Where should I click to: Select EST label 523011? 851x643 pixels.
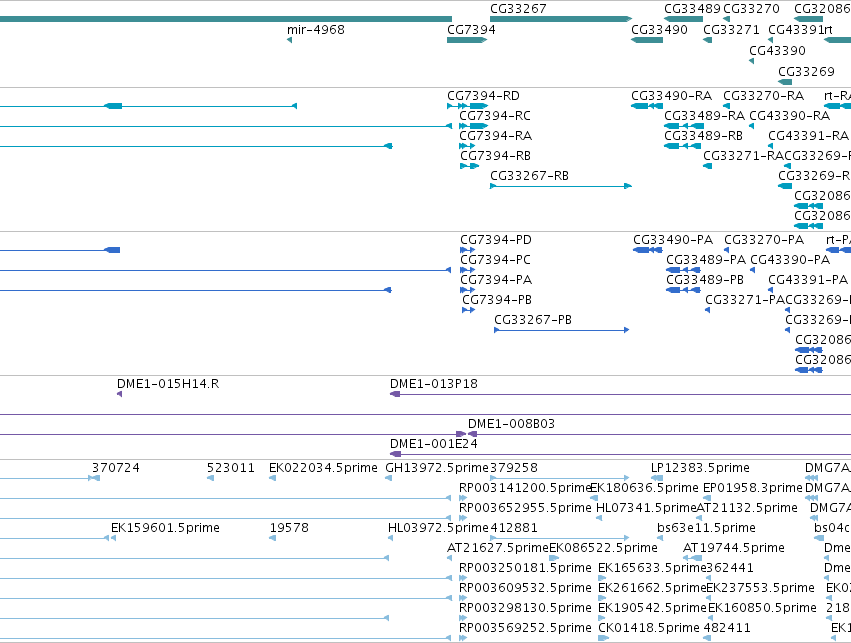pyautogui.click(x=231, y=468)
